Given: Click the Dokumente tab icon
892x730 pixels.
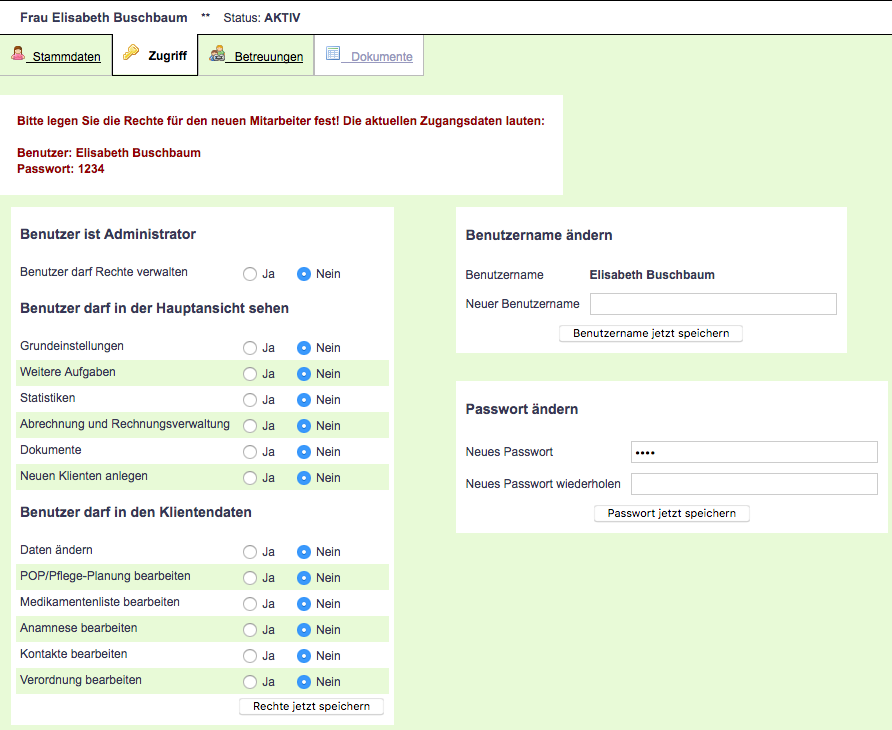Looking at the screenshot, I should pos(333,54).
